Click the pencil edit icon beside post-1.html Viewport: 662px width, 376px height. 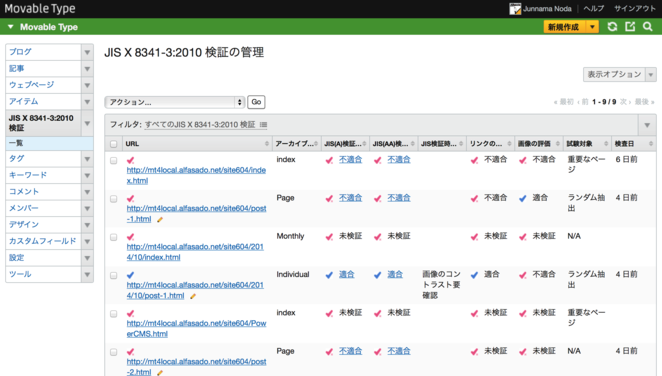(x=160, y=219)
